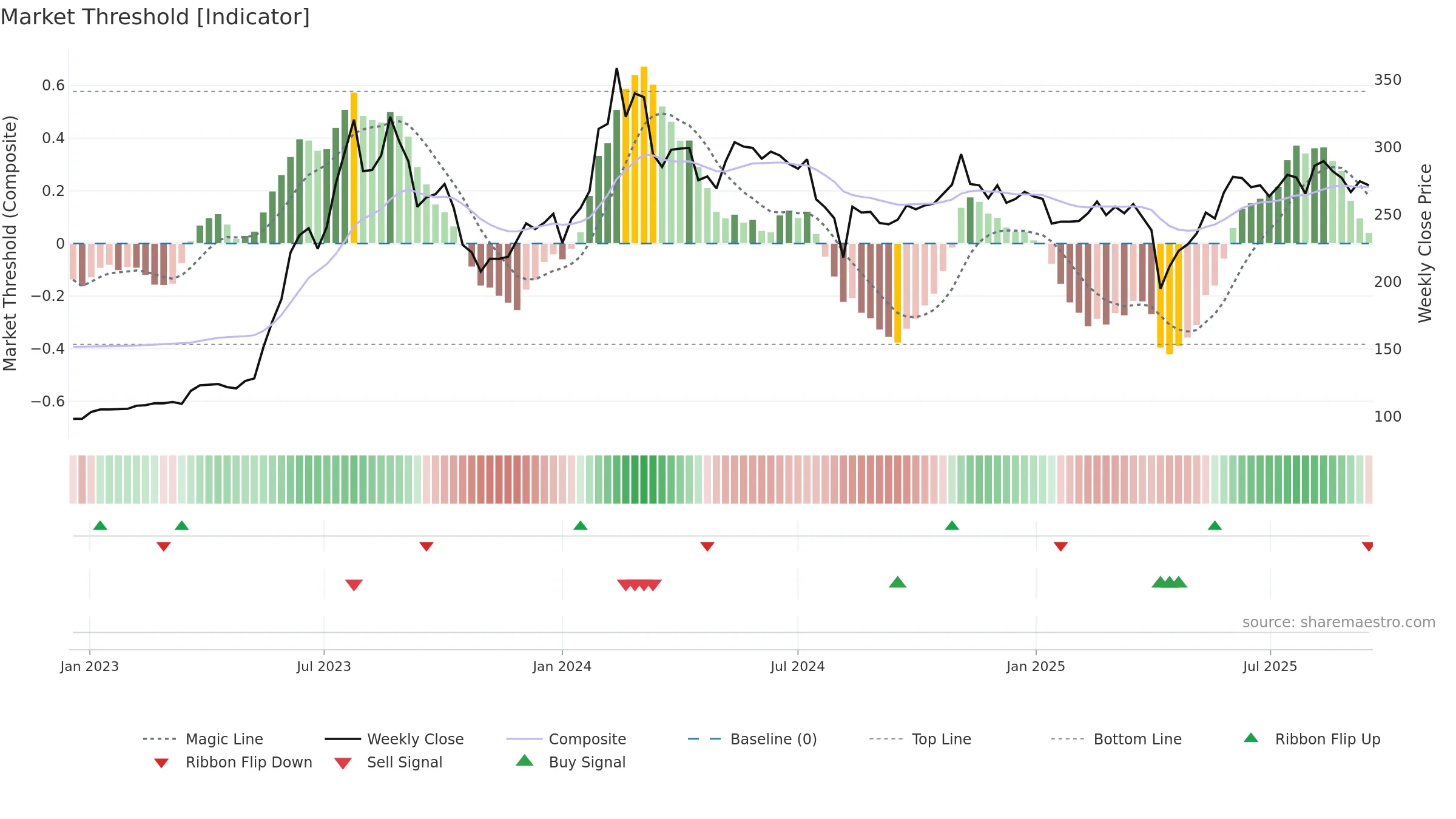
Task: Click the Jan 2024 x-axis label
Action: coord(562,666)
